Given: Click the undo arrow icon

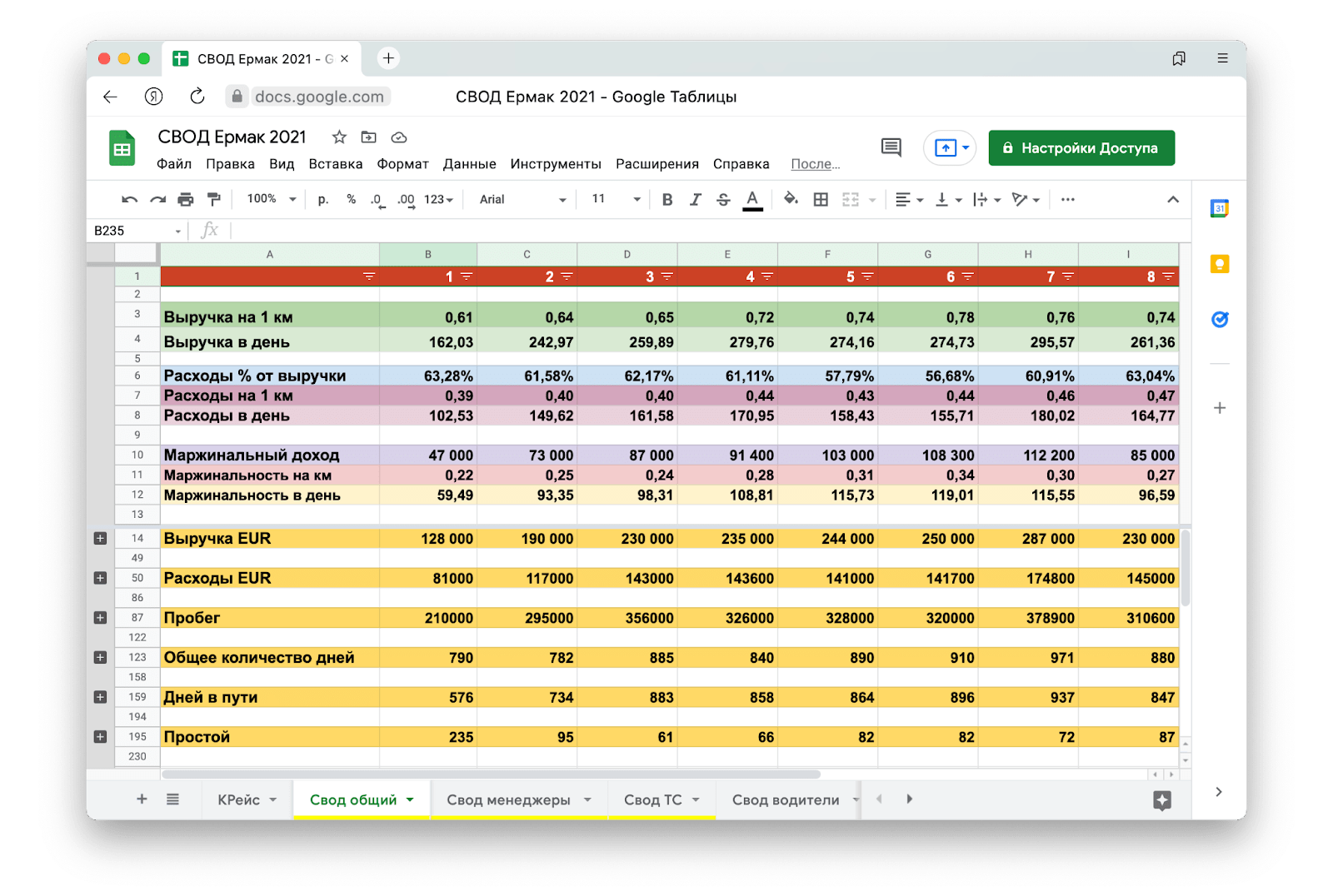Looking at the screenshot, I should pos(129,200).
